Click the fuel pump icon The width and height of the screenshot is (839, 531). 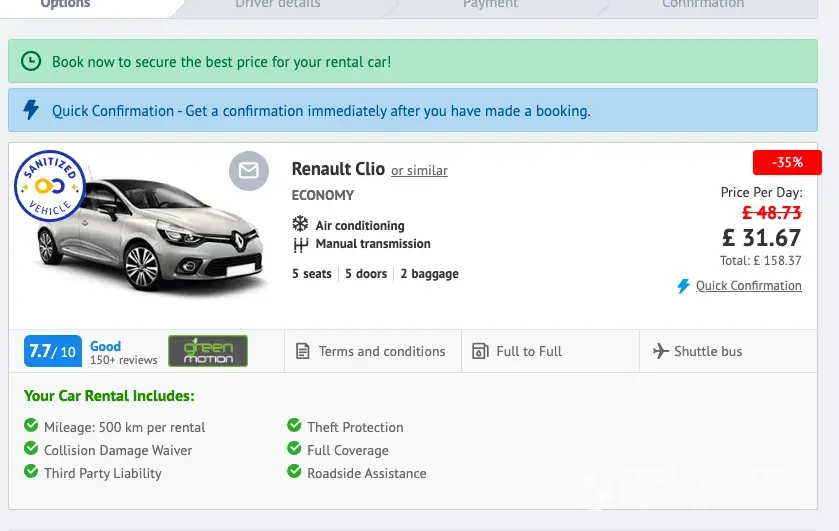click(x=479, y=351)
